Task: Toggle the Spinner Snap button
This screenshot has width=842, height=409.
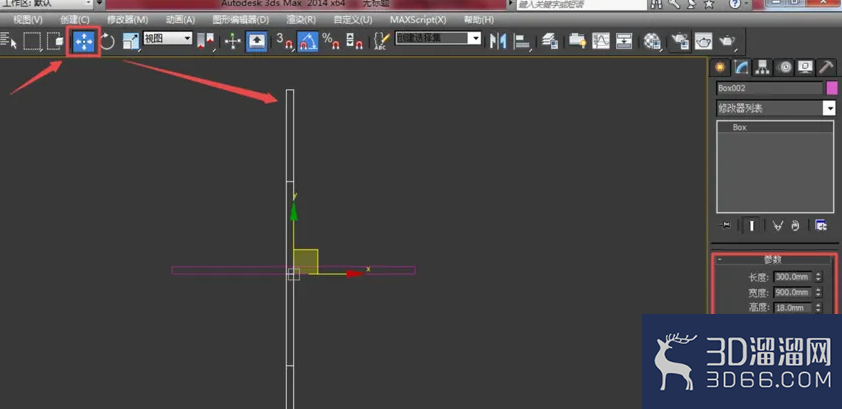Action: [x=353, y=41]
